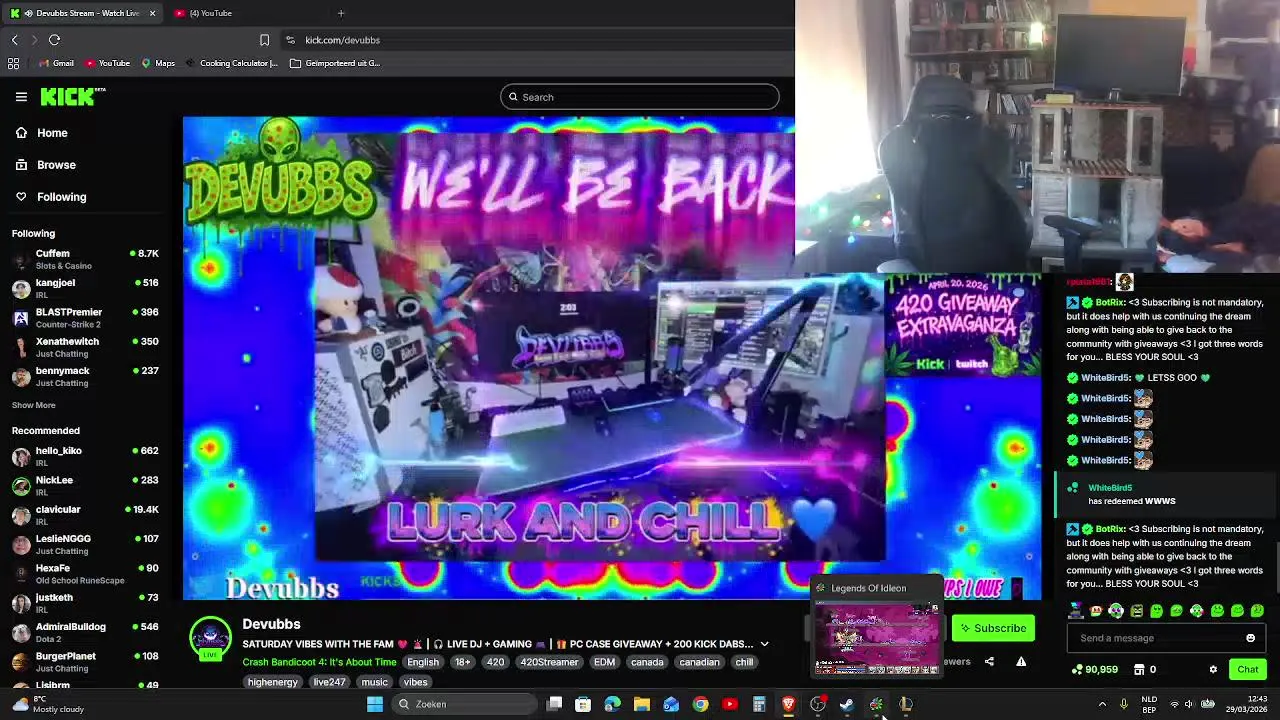Reload the page with the refresh icon
Image resolution: width=1280 pixels, height=720 pixels.
coord(55,40)
